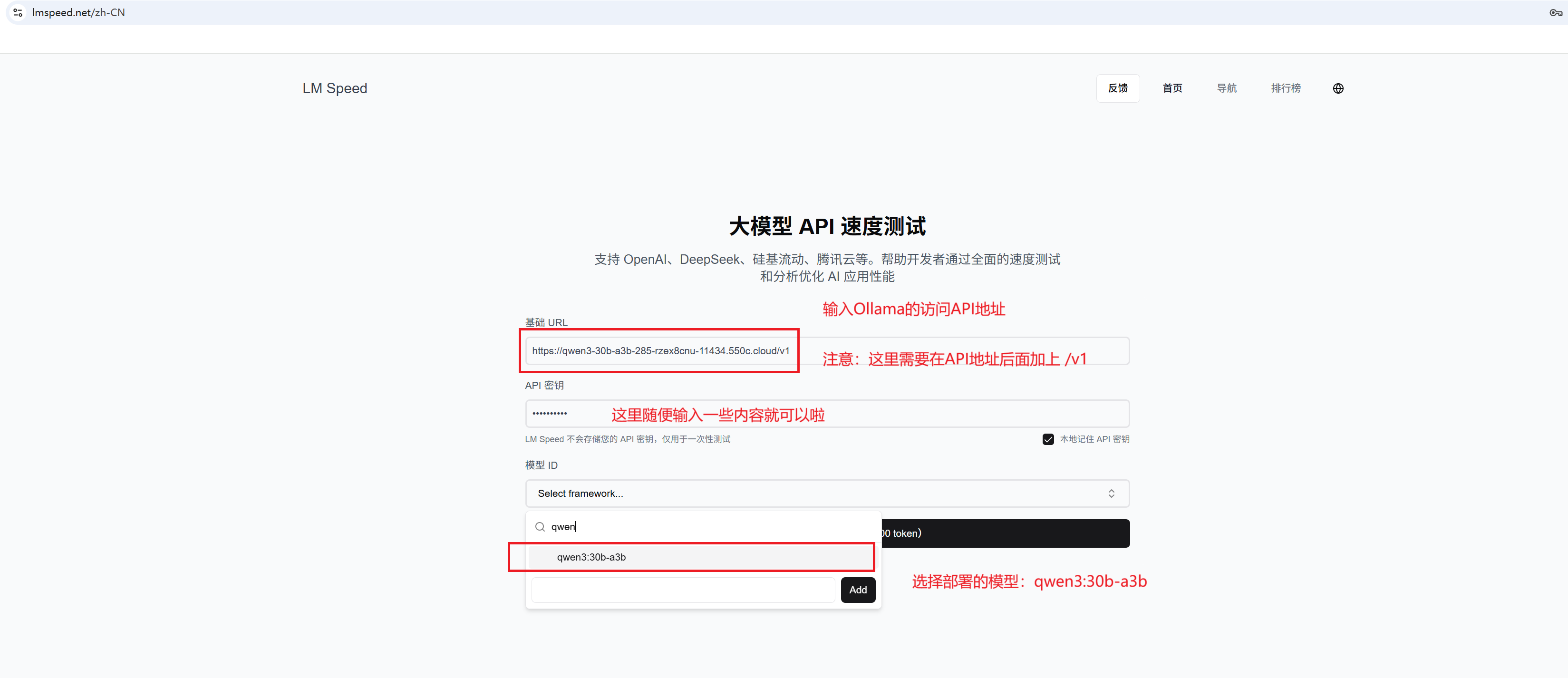Click the black start test token button
Image resolution: width=1568 pixels, height=678 pixels.
click(x=1004, y=533)
